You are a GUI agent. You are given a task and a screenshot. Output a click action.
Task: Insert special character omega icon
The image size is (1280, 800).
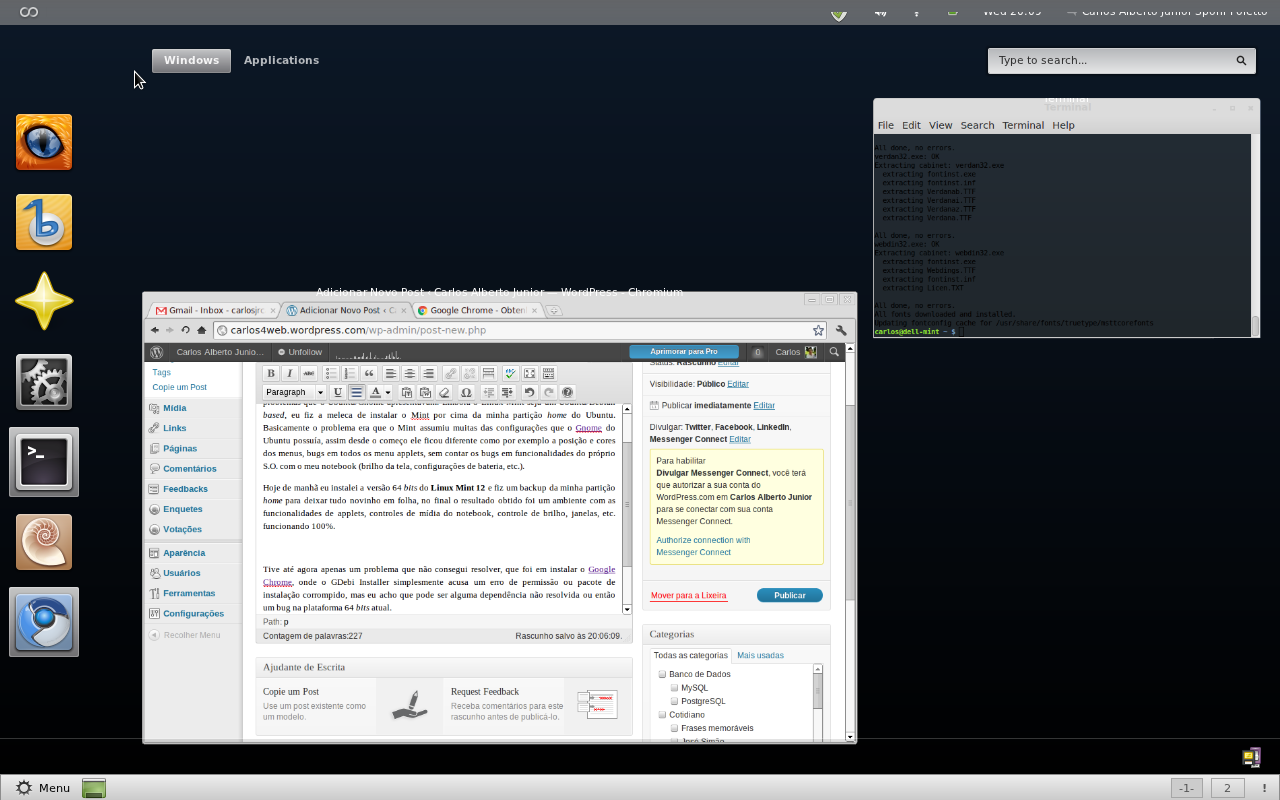(x=466, y=392)
